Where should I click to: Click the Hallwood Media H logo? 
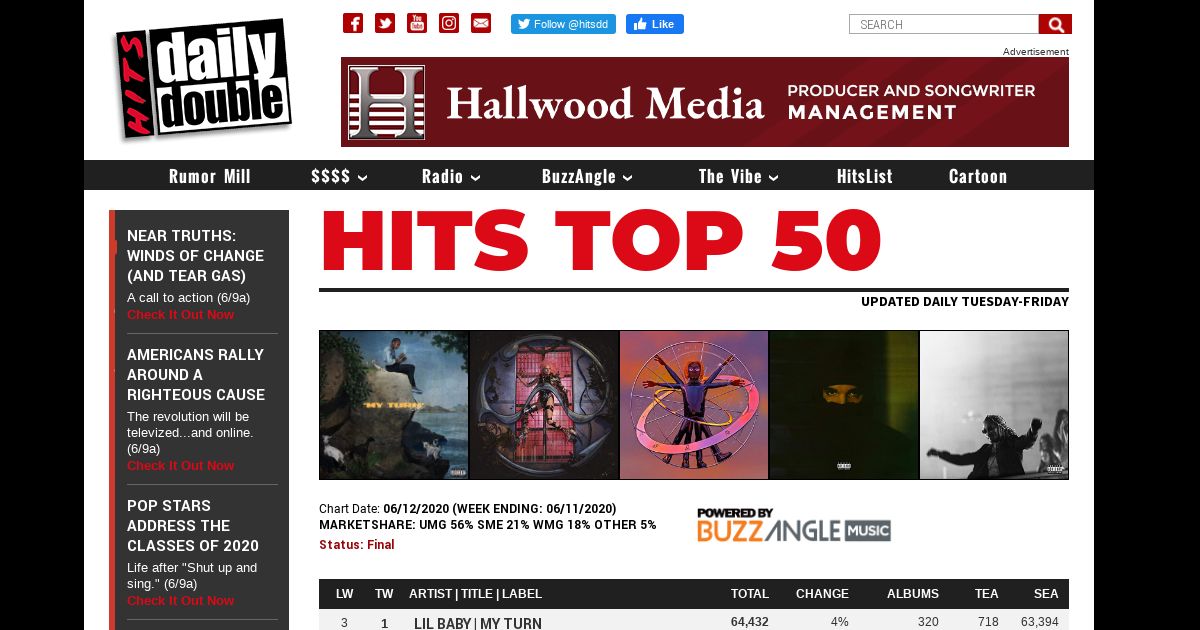coord(386,102)
